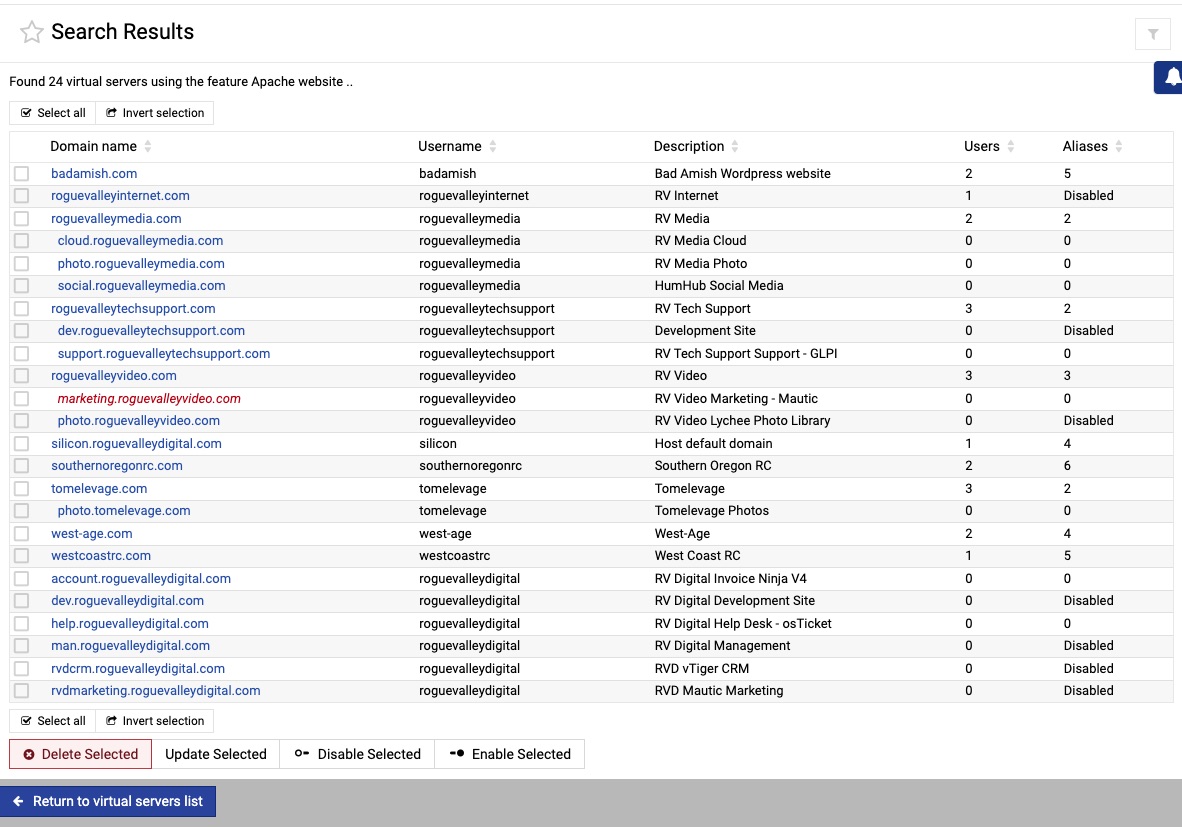
Task: Open roguevalleymedia.com domain link
Action: [116, 219]
